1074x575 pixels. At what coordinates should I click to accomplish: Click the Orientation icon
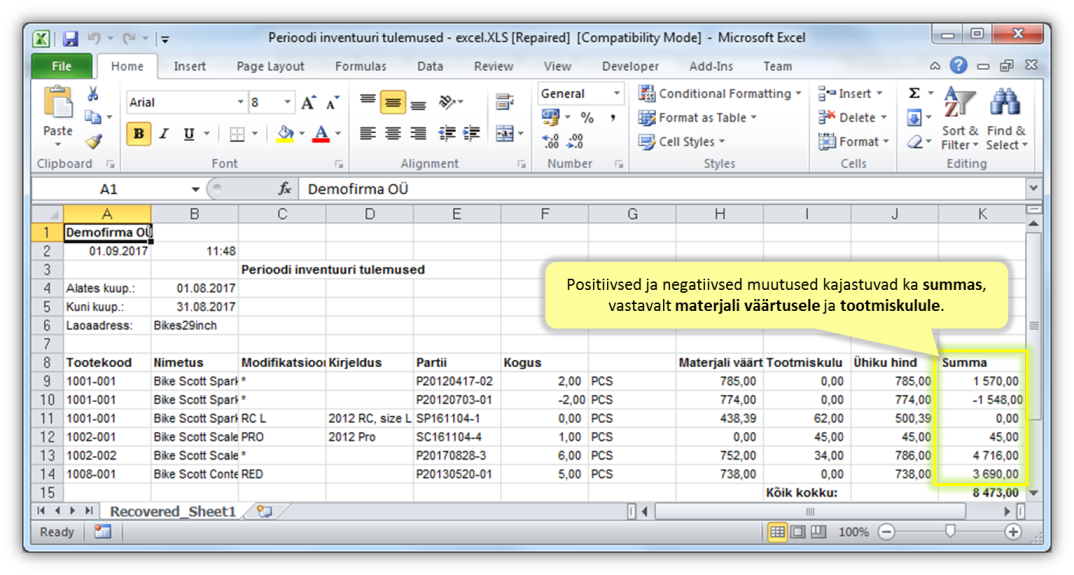click(447, 102)
